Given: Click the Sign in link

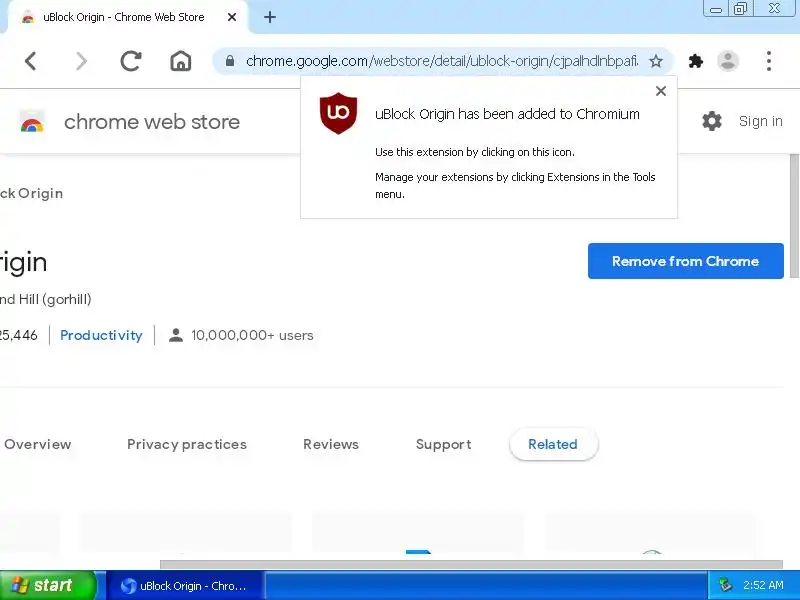Looking at the screenshot, I should pyautogui.click(x=761, y=121).
